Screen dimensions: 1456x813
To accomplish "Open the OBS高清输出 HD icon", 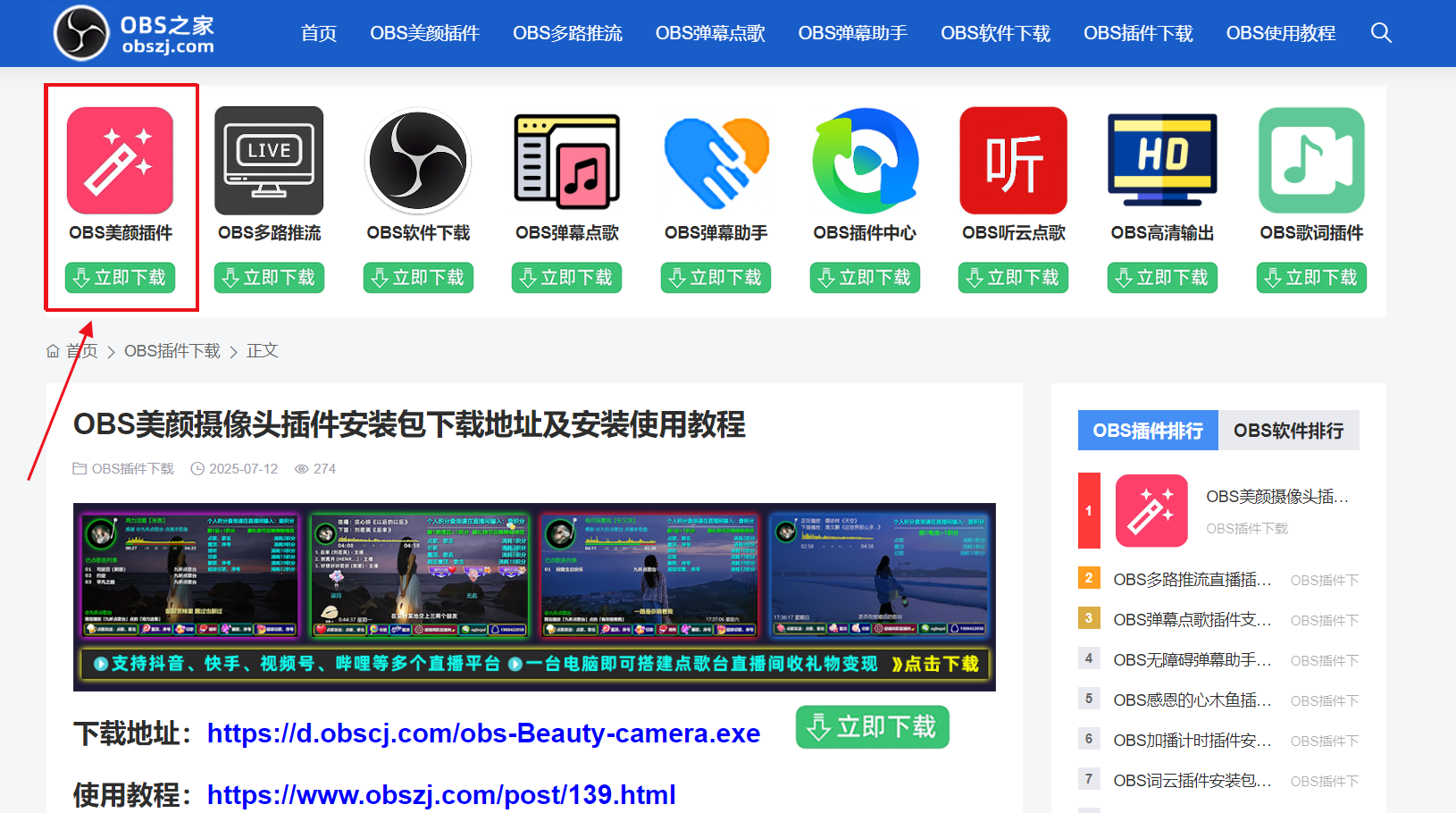I will 1162,161.
